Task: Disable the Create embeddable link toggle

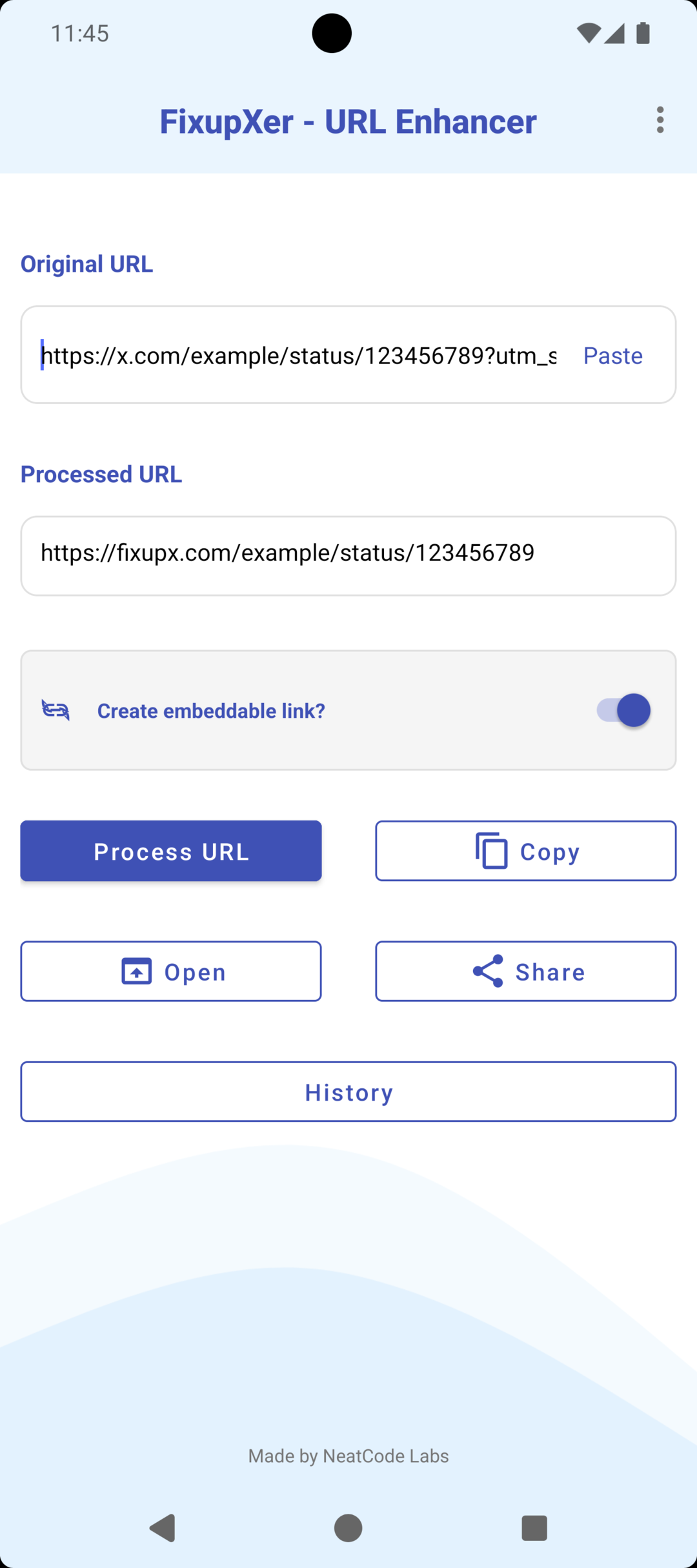Action: coord(623,710)
